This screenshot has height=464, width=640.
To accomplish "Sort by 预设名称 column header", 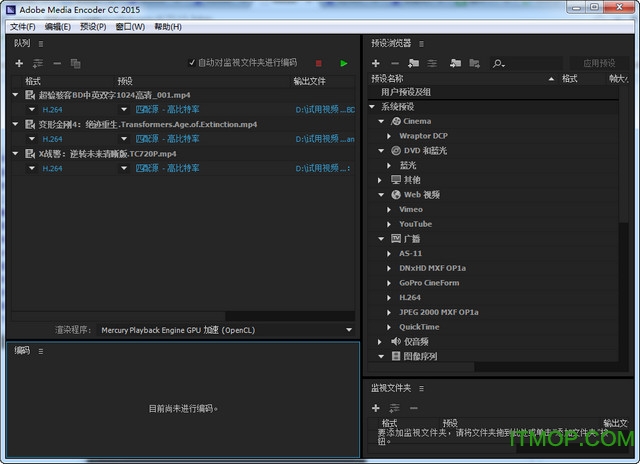I will (x=387, y=79).
